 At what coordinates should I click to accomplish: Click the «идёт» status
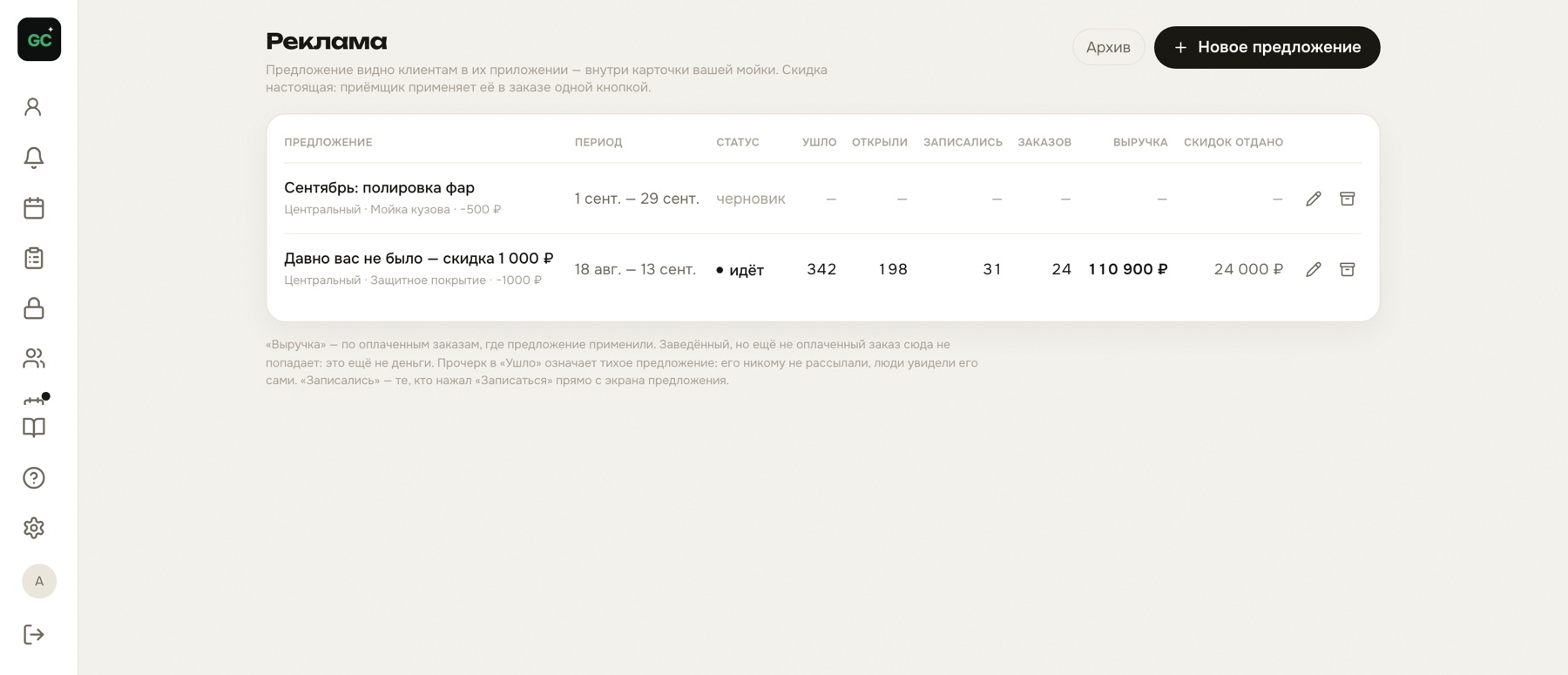point(740,270)
